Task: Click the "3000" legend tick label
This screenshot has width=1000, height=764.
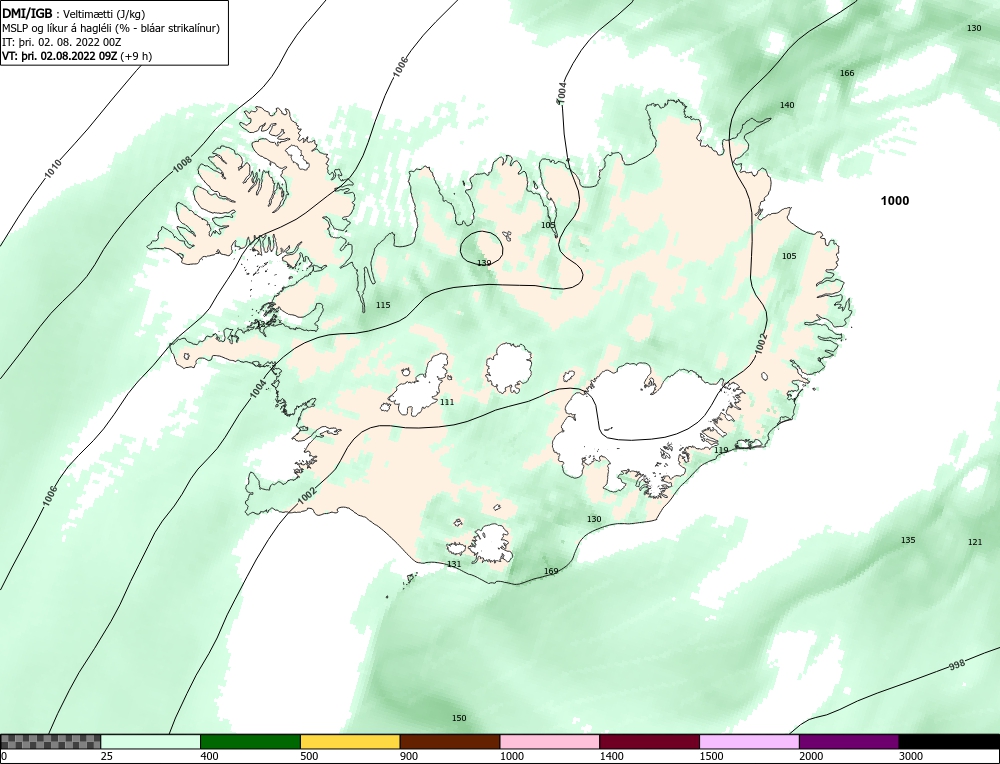Action: coord(911,756)
